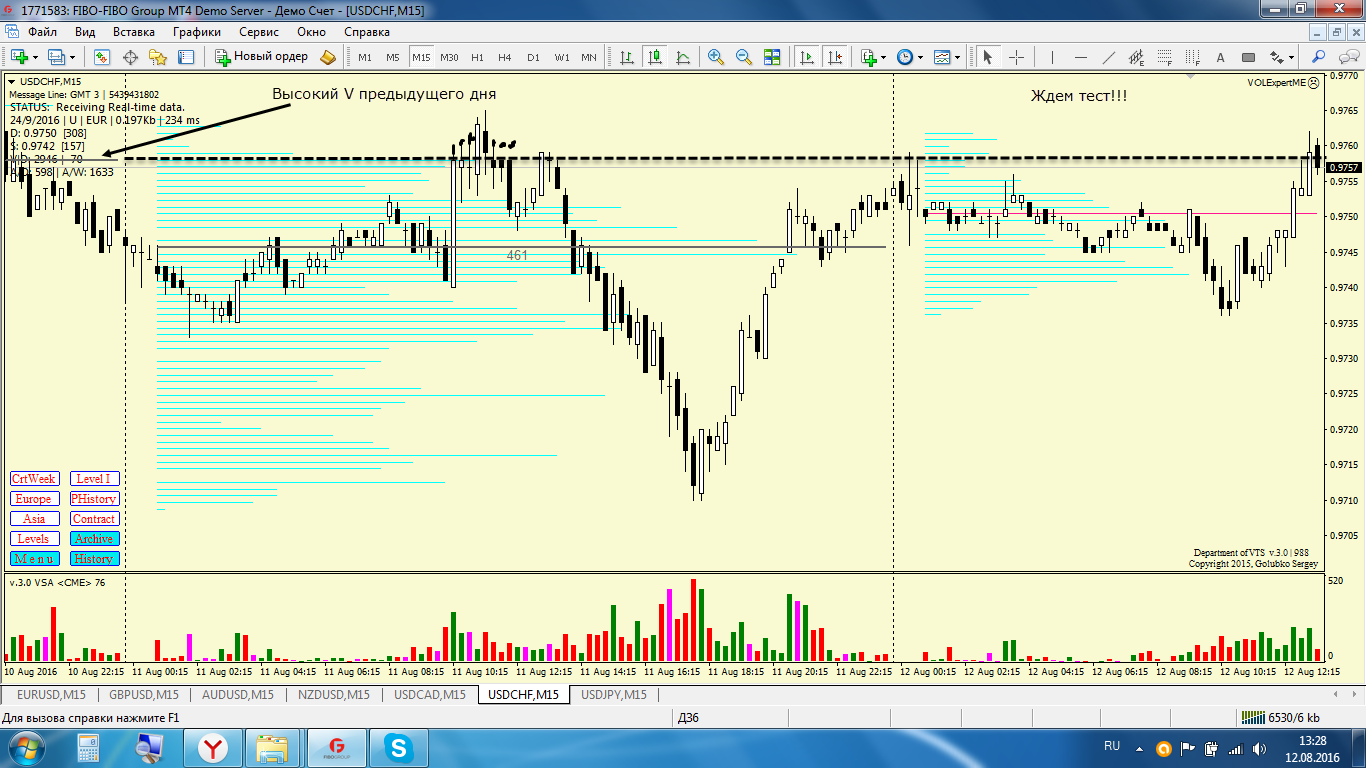The height and width of the screenshot is (768, 1366).
Task: Draw a trendline
Action: click(1108, 57)
